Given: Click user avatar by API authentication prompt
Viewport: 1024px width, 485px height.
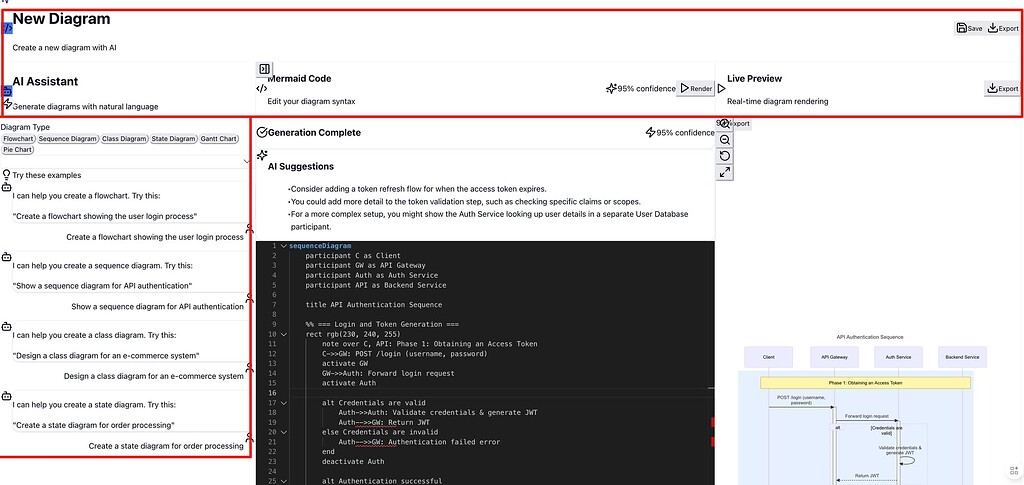Looking at the screenshot, I should 249,298.
